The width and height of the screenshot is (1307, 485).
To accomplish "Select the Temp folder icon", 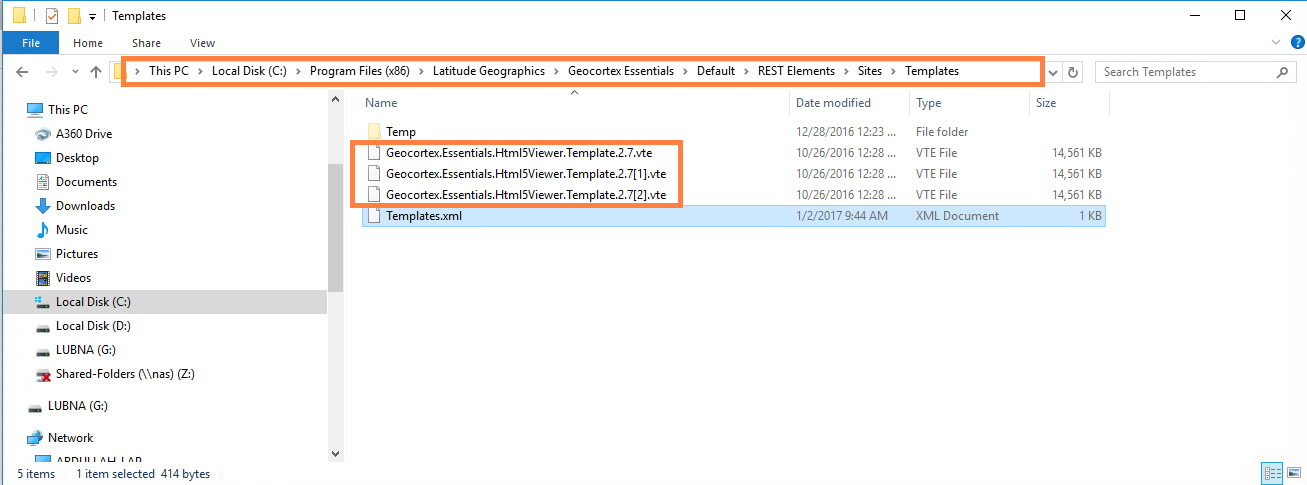I will click(x=374, y=132).
